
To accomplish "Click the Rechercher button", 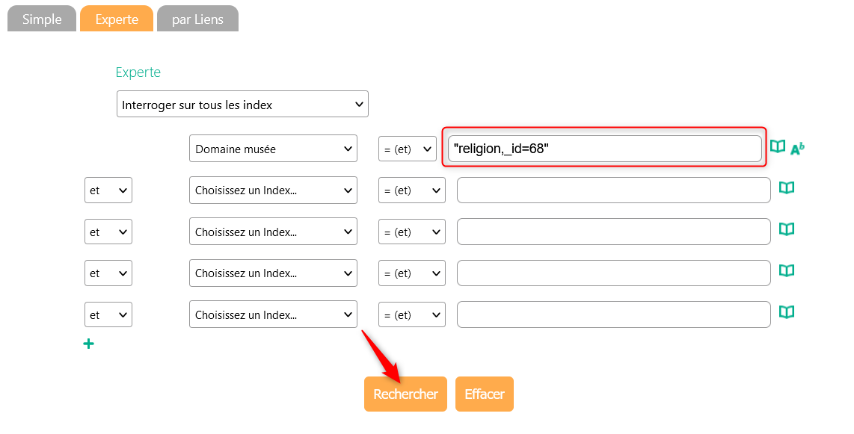I will (405, 394).
